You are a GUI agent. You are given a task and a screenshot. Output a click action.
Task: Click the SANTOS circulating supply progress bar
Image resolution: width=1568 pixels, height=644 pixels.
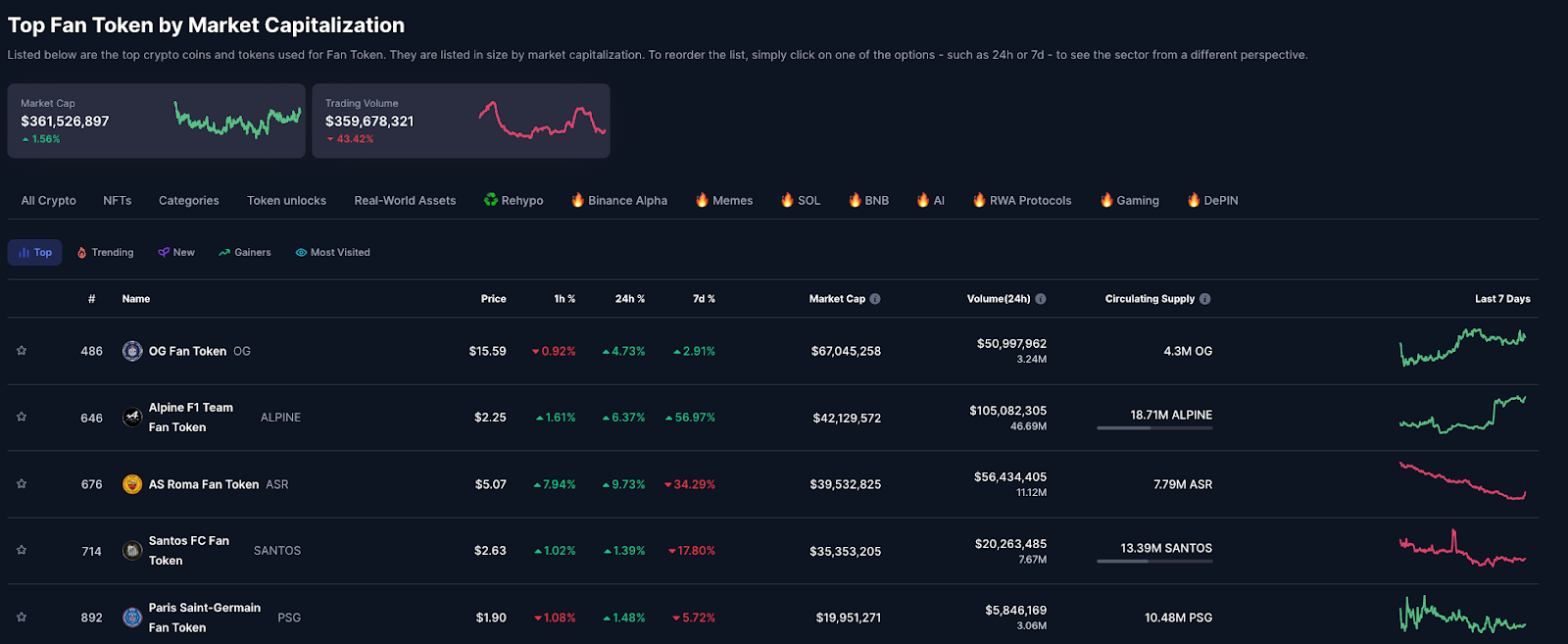click(1154, 562)
